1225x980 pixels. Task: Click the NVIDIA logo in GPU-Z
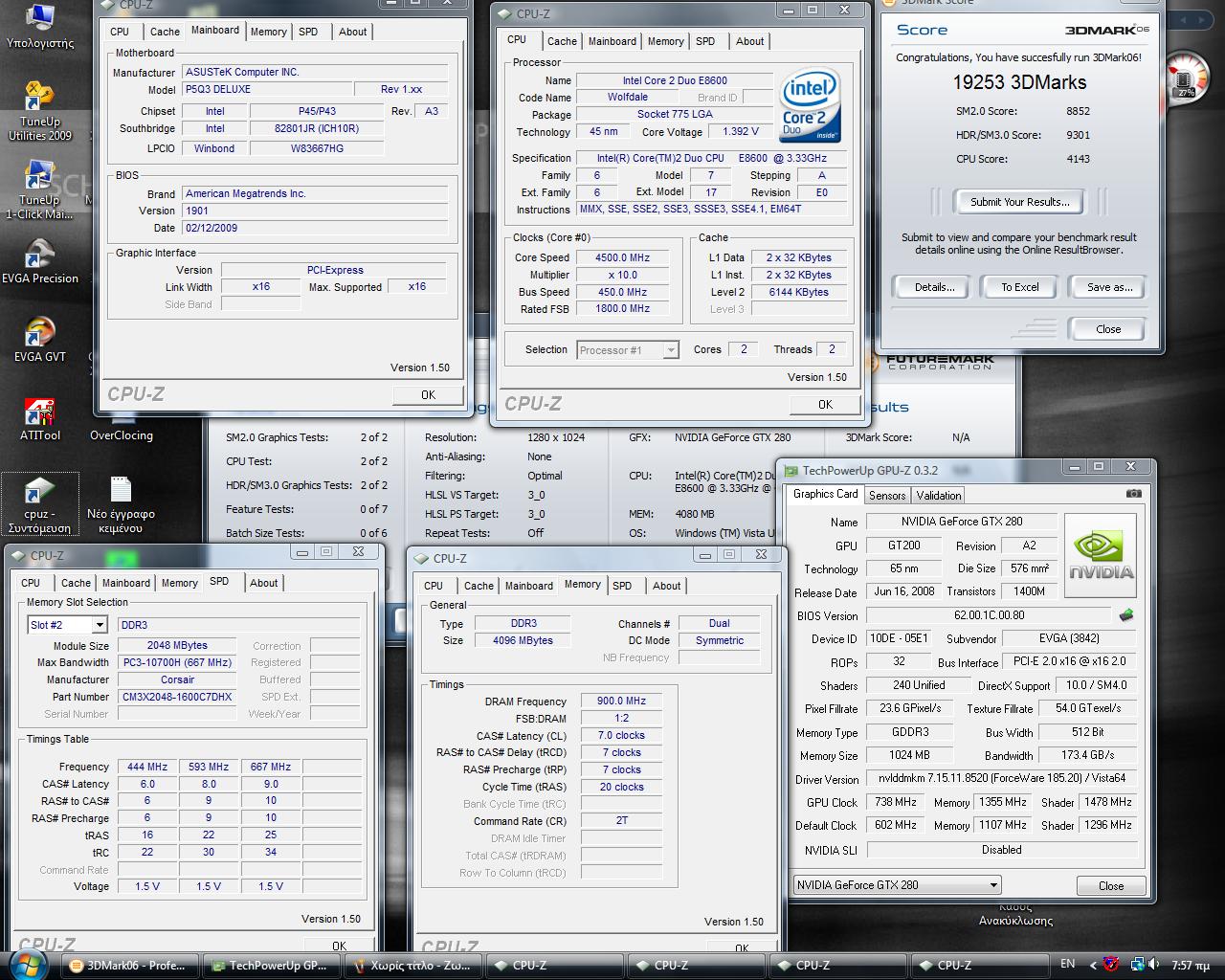point(1101,557)
